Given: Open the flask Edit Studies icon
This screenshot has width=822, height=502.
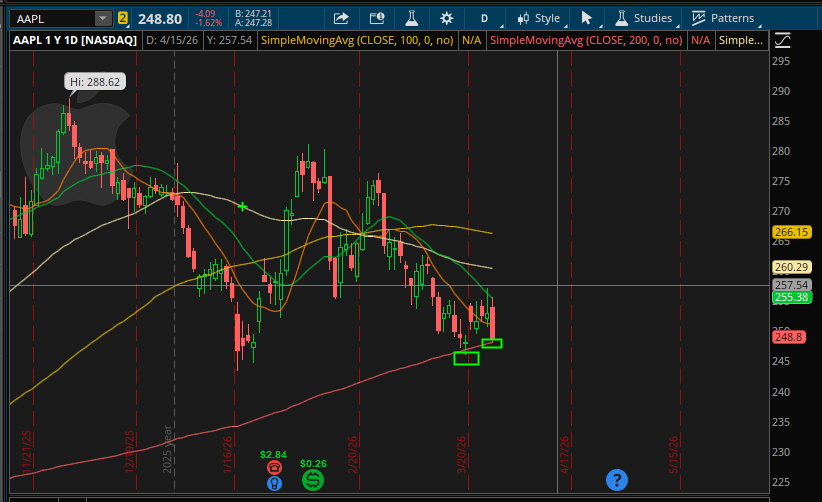Looking at the screenshot, I should tap(412, 19).
